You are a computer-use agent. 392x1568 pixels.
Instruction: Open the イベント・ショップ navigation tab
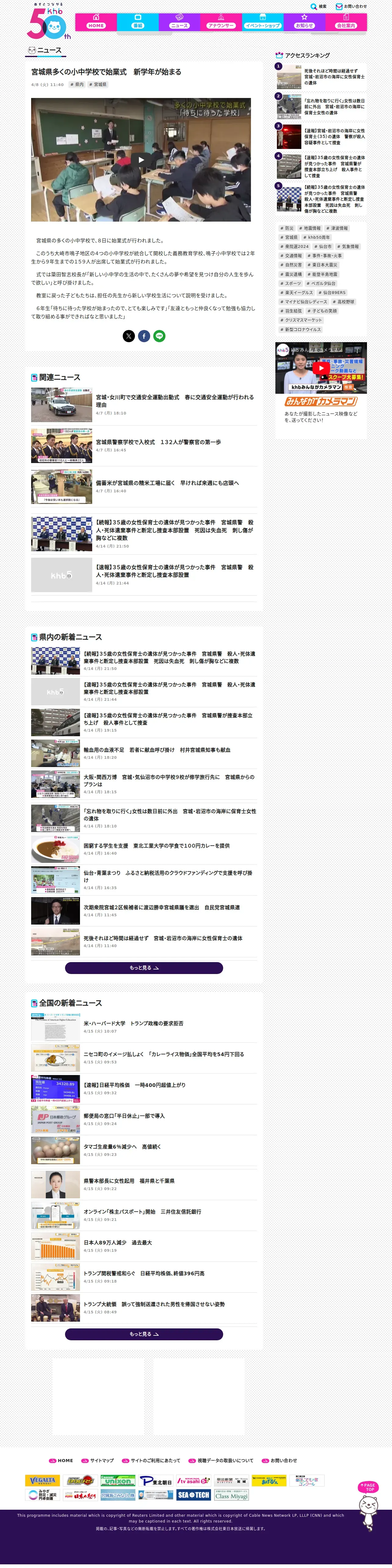262,21
